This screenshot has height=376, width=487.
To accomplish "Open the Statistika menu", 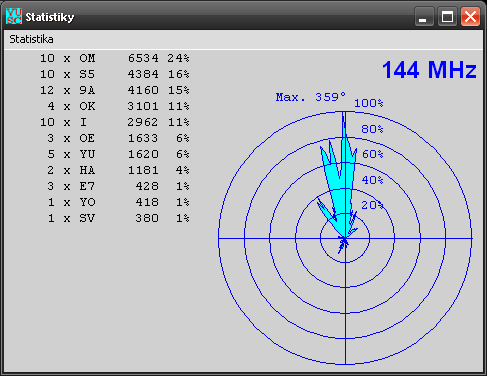I will (x=31, y=39).
